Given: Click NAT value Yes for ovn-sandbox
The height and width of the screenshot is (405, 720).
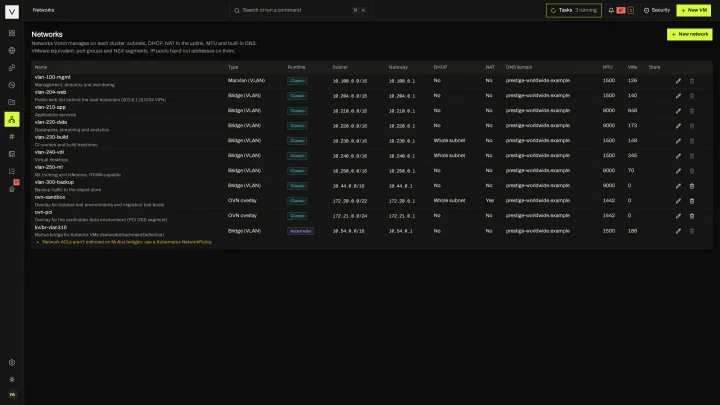Looking at the screenshot, I should tap(490, 201).
